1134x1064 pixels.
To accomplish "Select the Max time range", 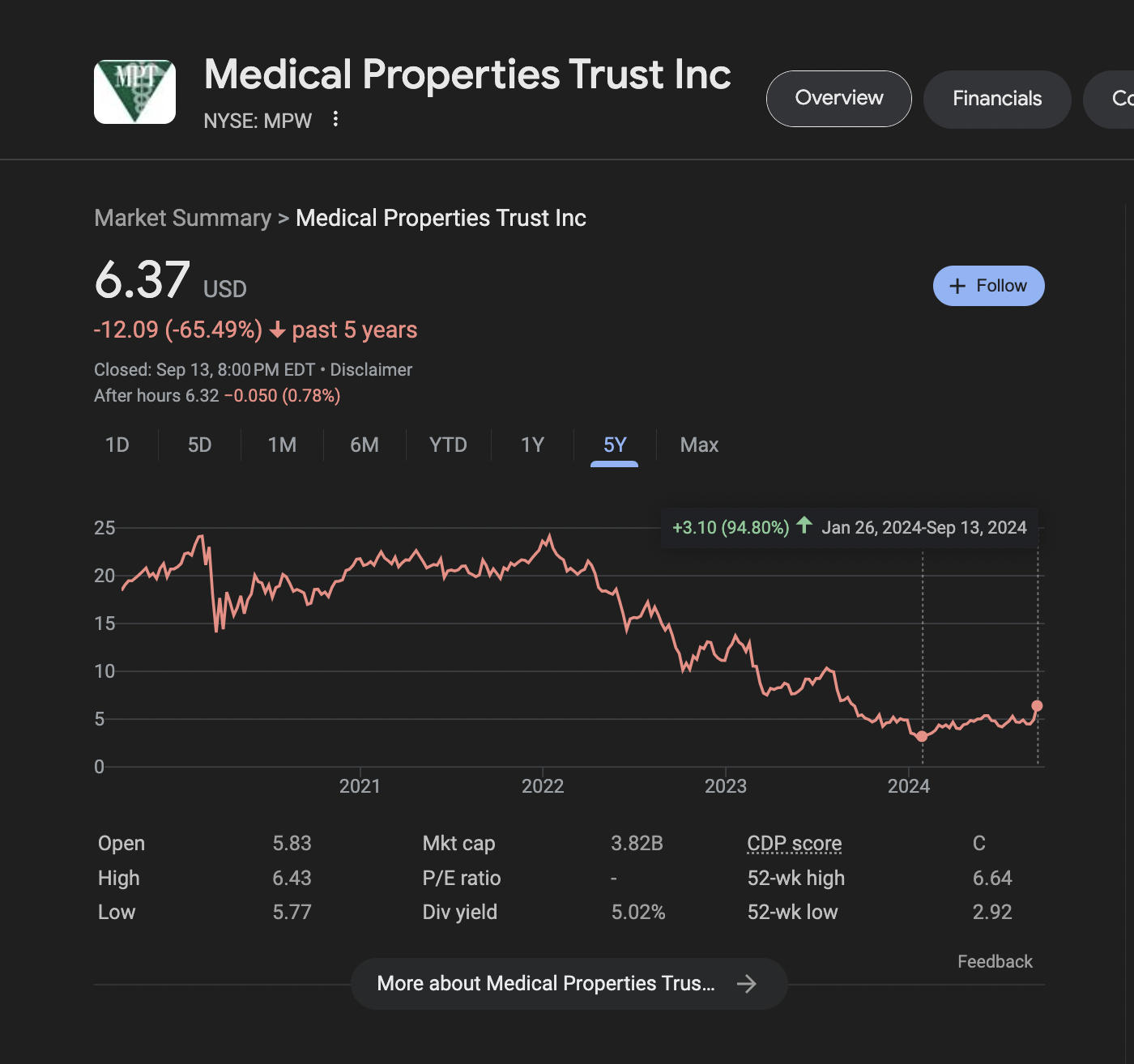I will 699,445.
